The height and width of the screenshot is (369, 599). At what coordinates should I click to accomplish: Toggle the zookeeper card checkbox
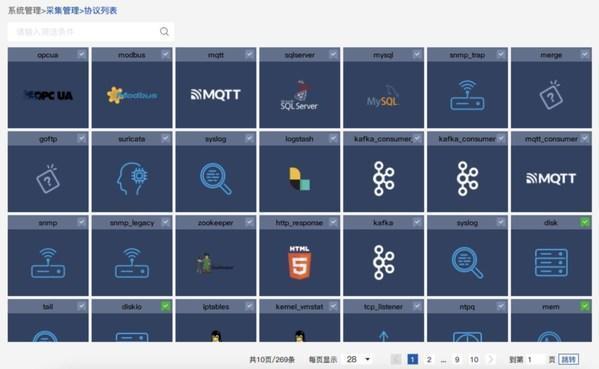[x=249, y=222]
